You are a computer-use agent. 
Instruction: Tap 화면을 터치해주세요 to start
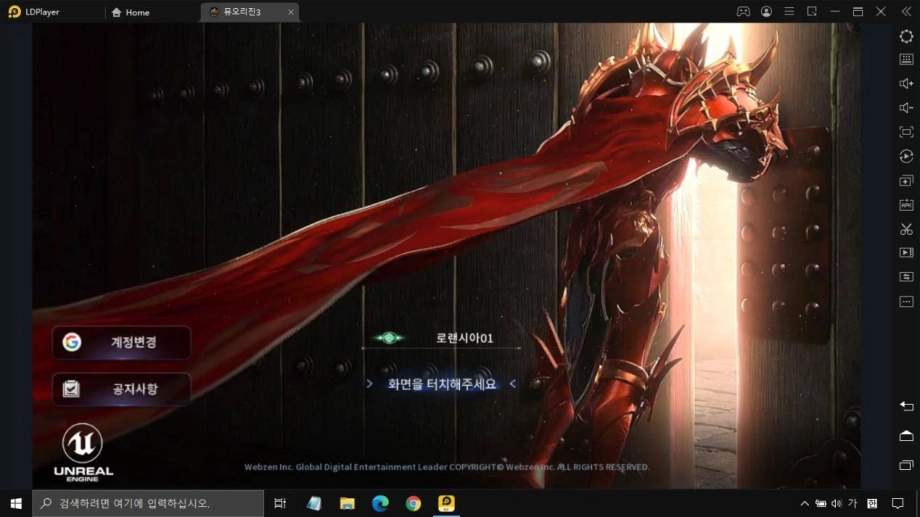point(441,384)
